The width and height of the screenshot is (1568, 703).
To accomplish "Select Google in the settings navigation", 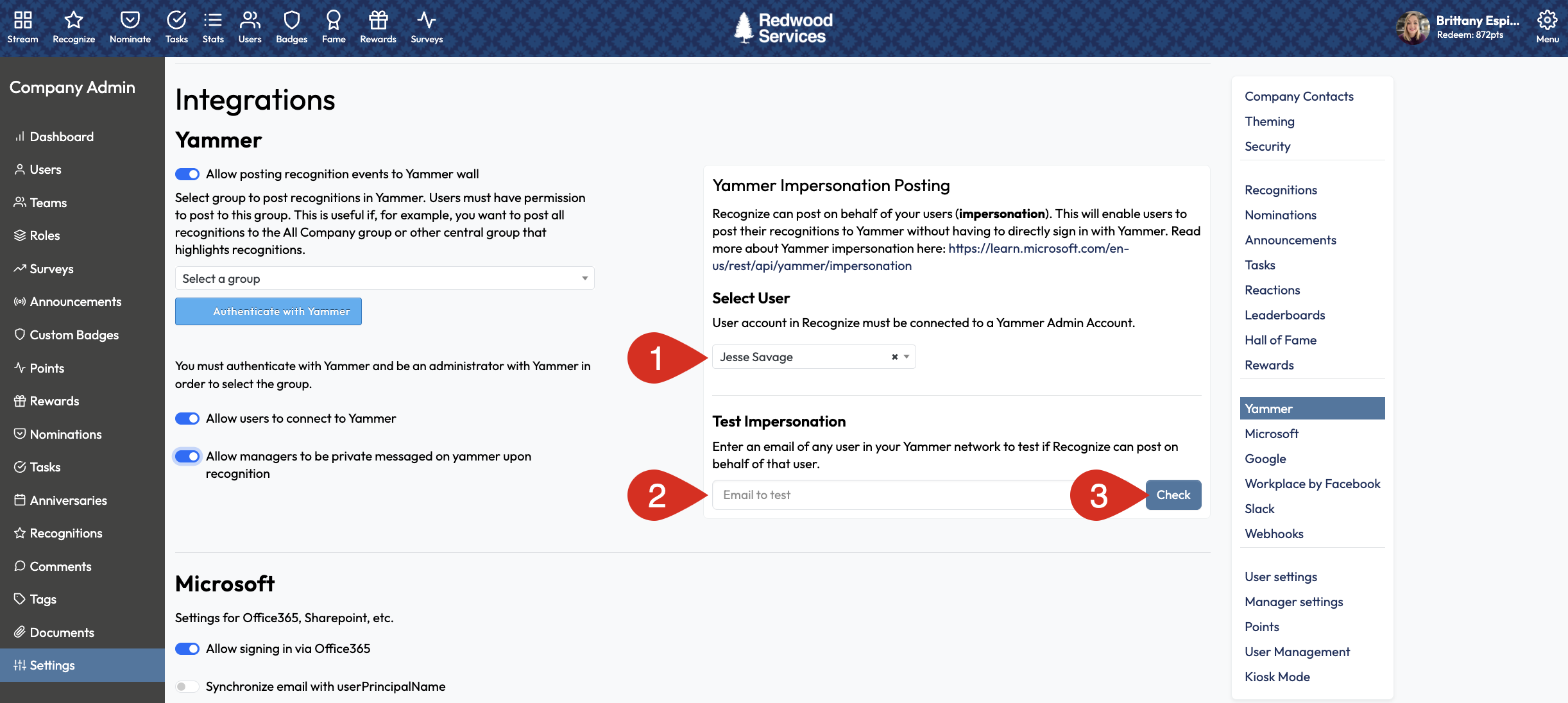I will click(x=1266, y=459).
